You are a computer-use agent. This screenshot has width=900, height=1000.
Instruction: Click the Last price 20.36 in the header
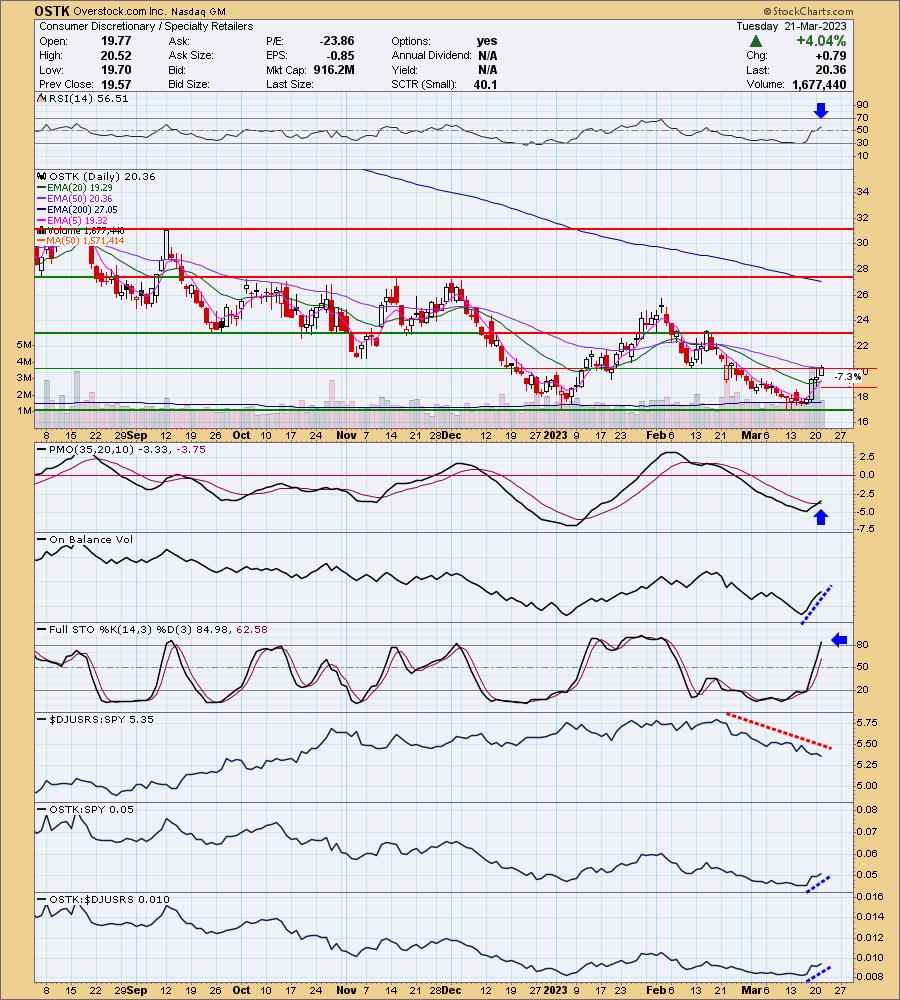831,70
